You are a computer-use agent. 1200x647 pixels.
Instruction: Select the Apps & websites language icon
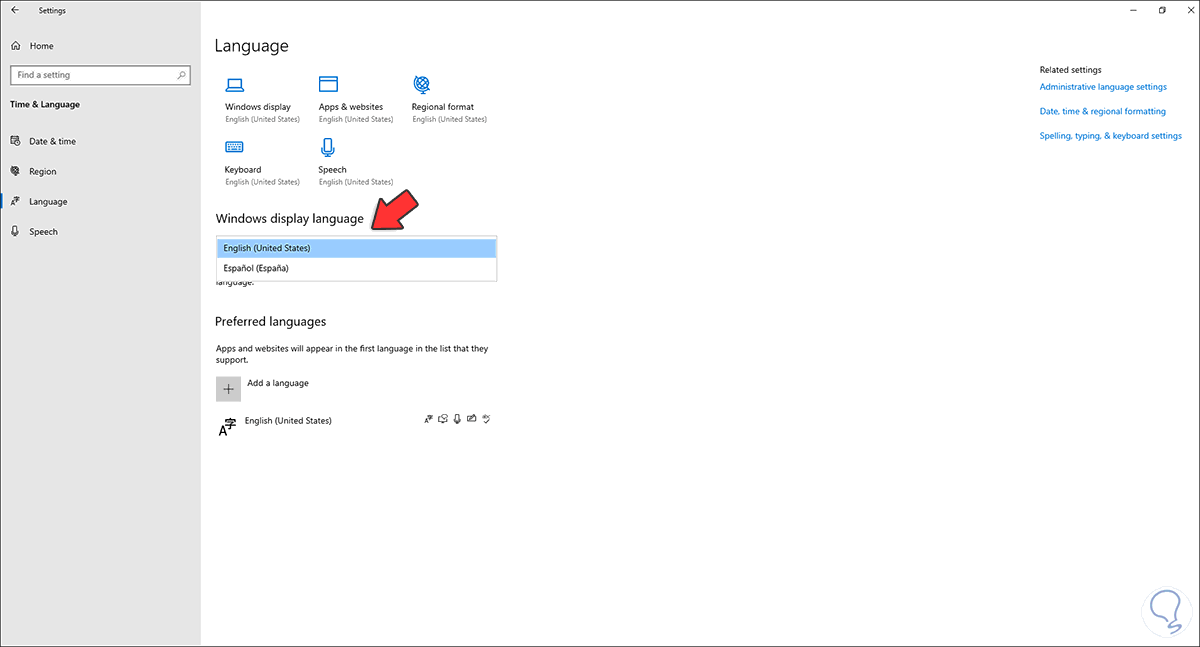click(327, 85)
